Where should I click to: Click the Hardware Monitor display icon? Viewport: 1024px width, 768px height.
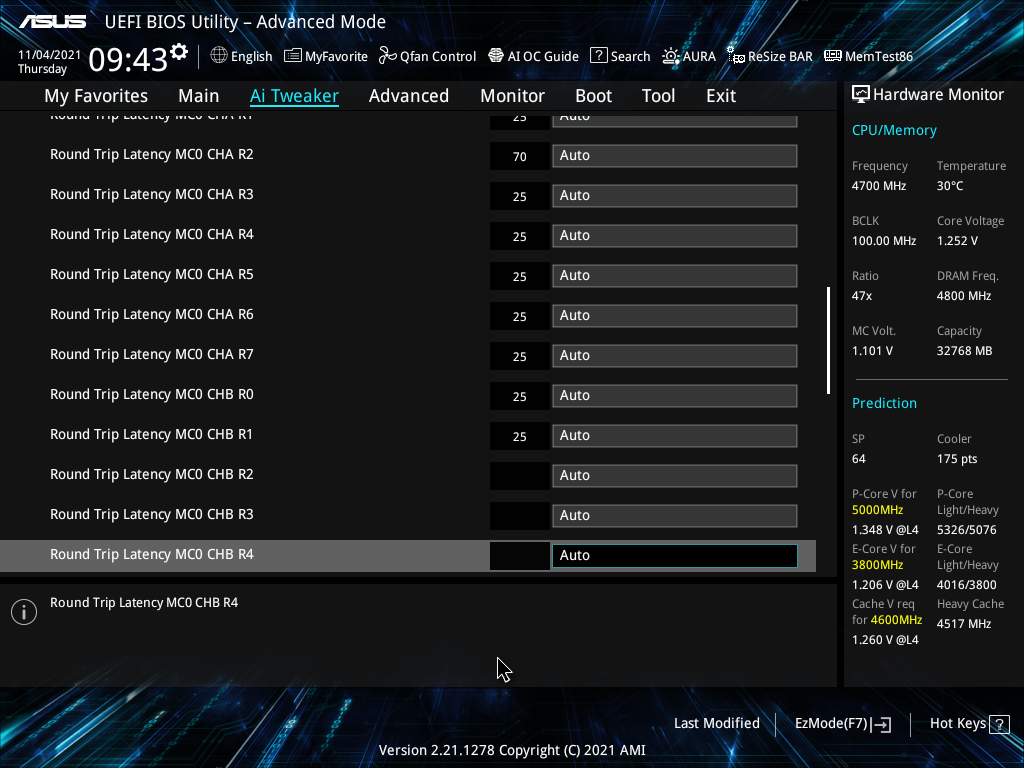tap(861, 94)
